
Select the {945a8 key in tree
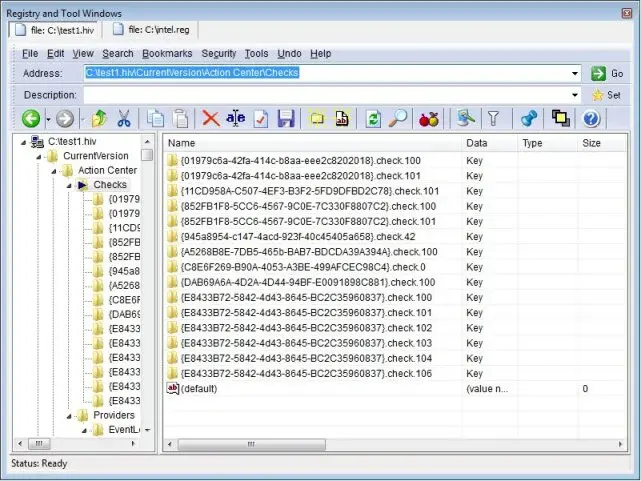[x=124, y=271]
